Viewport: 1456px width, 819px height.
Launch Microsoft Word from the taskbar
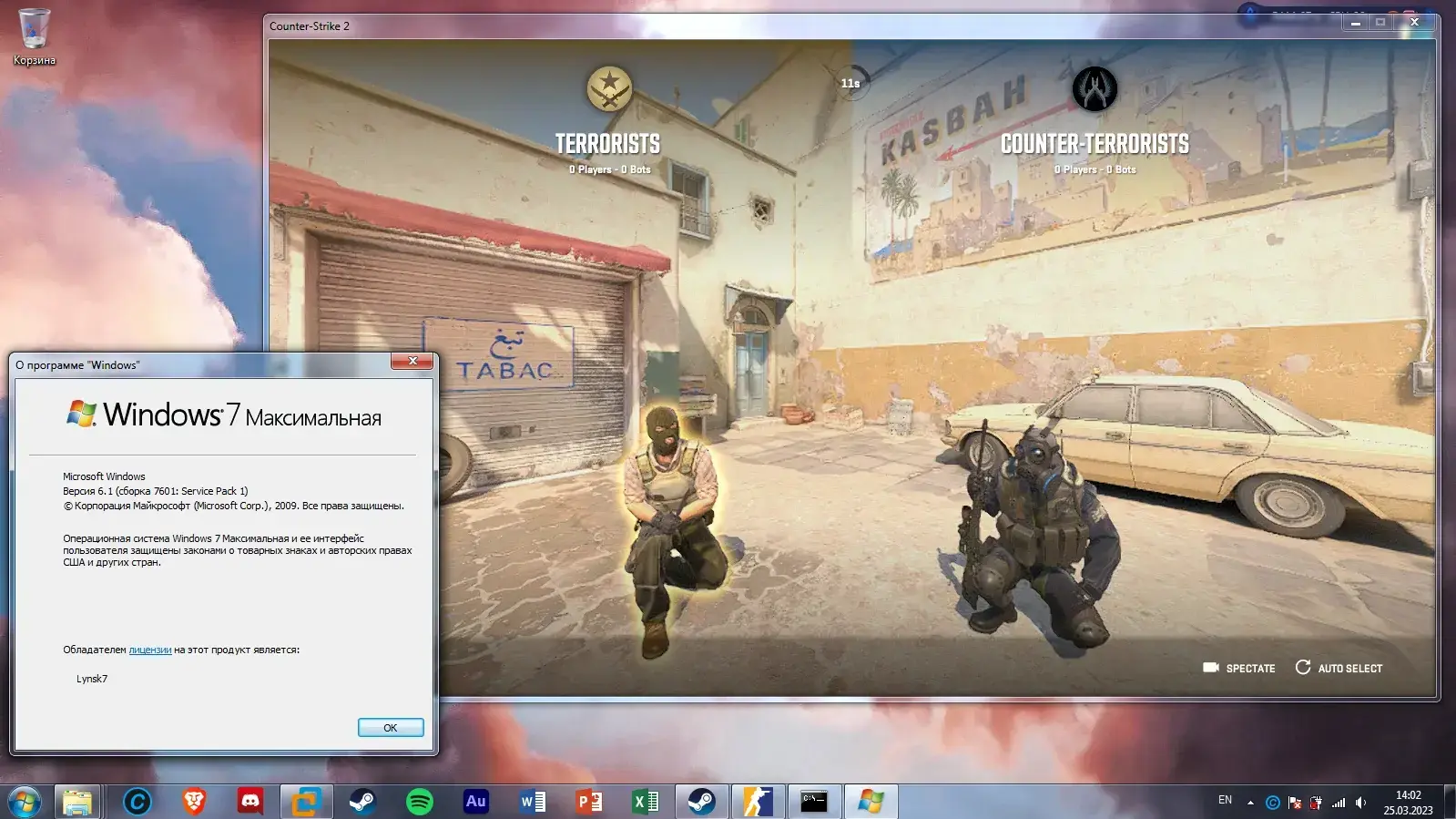[533, 802]
